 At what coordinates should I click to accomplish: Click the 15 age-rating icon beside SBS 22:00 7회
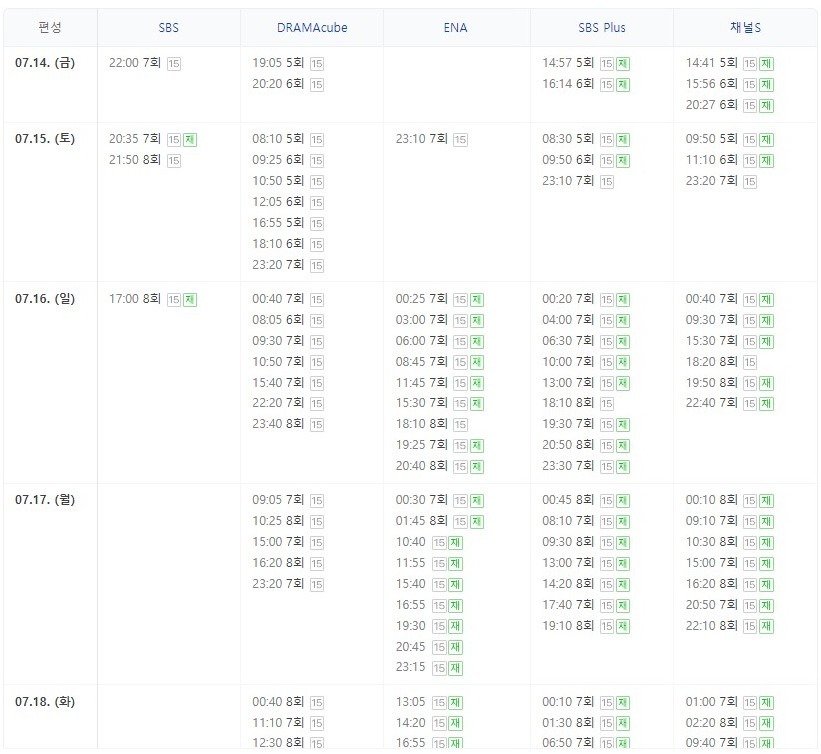(x=174, y=64)
